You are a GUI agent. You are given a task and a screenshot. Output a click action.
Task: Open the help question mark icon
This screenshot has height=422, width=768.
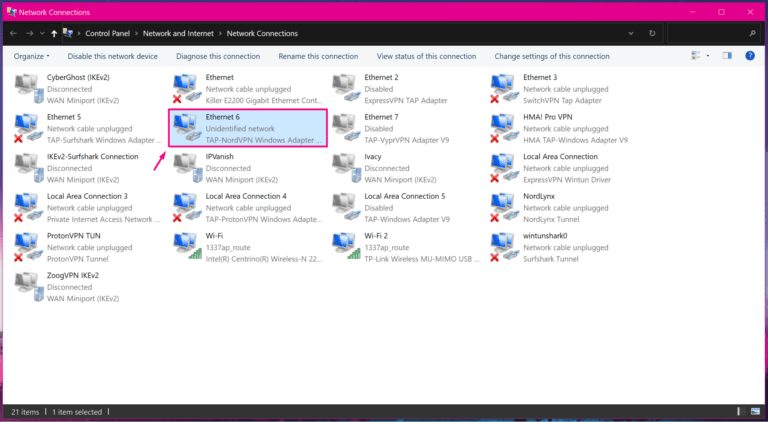tap(750, 56)
